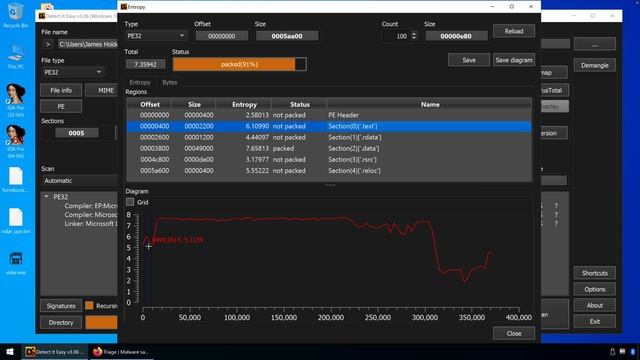Click the Offset input field 00000000
The image size is (640, 360).
pyautogui.click(x=222, y=36)
